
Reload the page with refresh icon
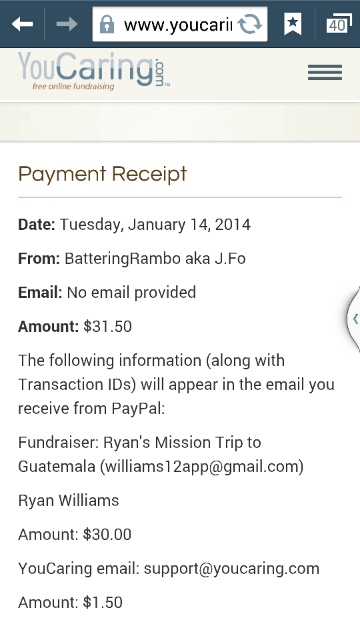(249, 24)
